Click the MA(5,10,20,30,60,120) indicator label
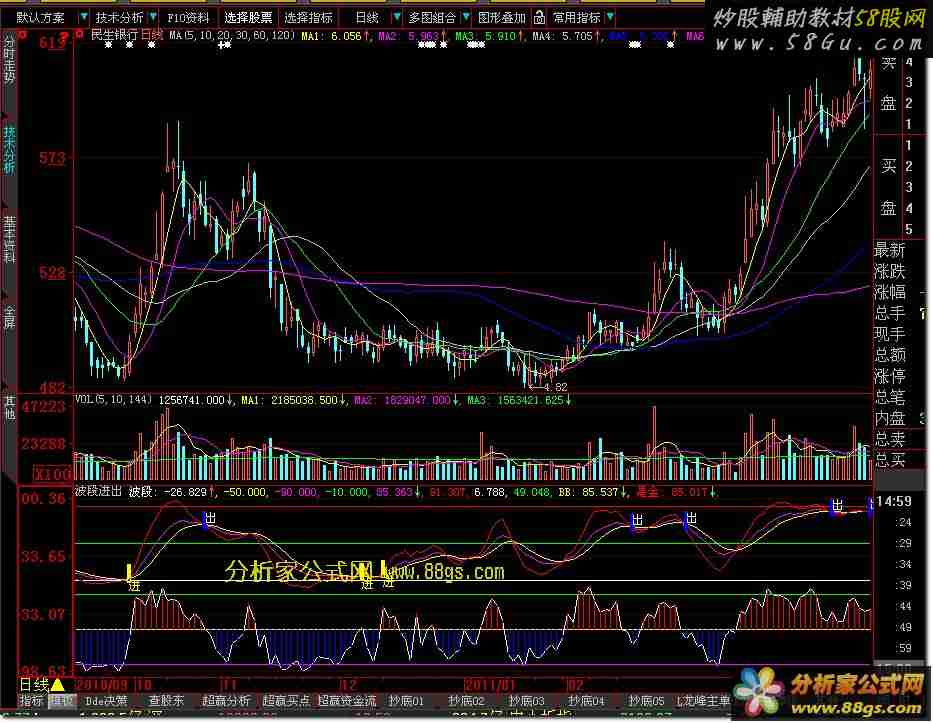 pyautogui.click(x=231, y=36)
